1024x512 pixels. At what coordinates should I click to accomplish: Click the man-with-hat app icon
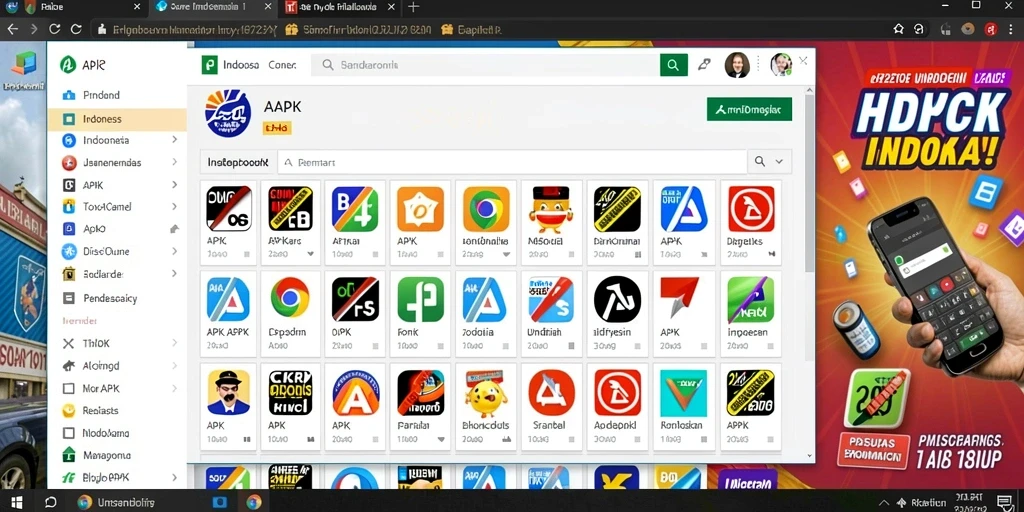pos(228,392)
